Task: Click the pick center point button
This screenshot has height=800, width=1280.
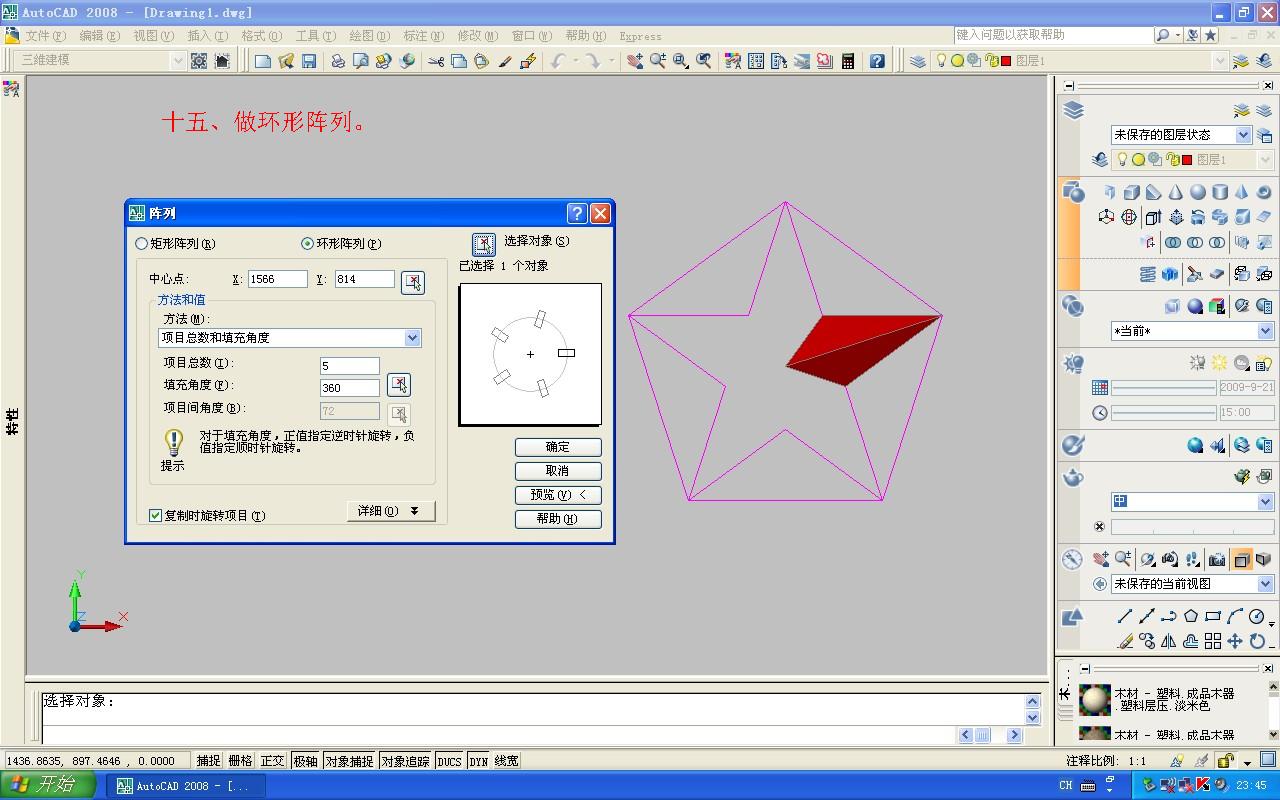Action: point(412,282)
